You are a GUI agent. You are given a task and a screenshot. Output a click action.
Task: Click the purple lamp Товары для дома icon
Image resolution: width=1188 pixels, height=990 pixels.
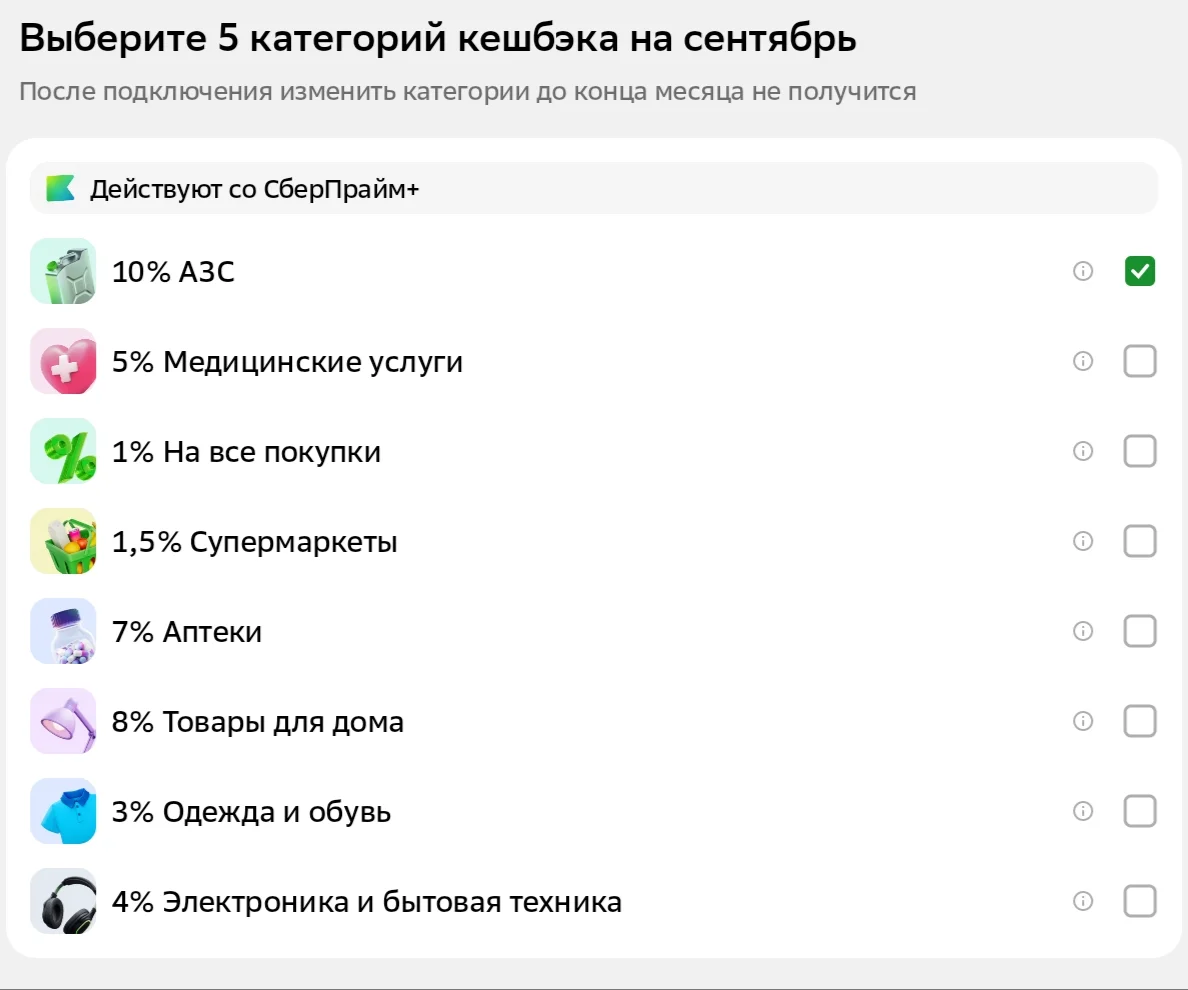(x=64, y=721)
